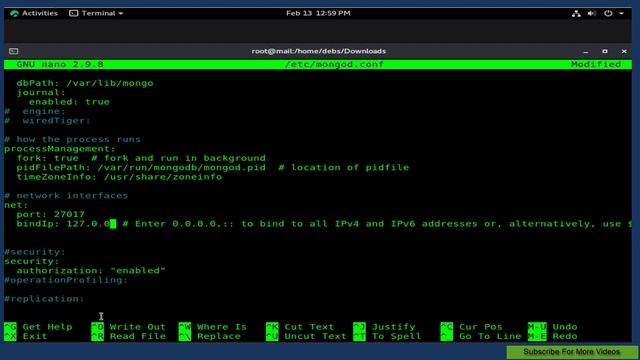Click the terminal window icon in title bar
This screenshot has height=360, width=640.
[x=13, y=51]
